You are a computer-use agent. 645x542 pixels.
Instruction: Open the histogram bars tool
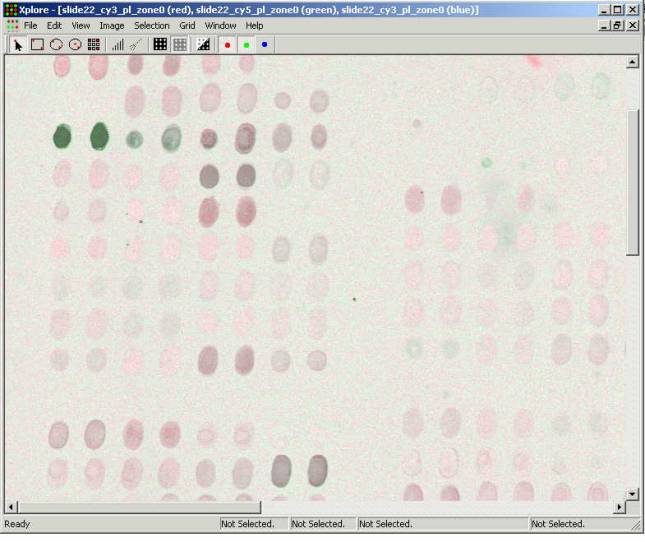[x=118, y=44]
